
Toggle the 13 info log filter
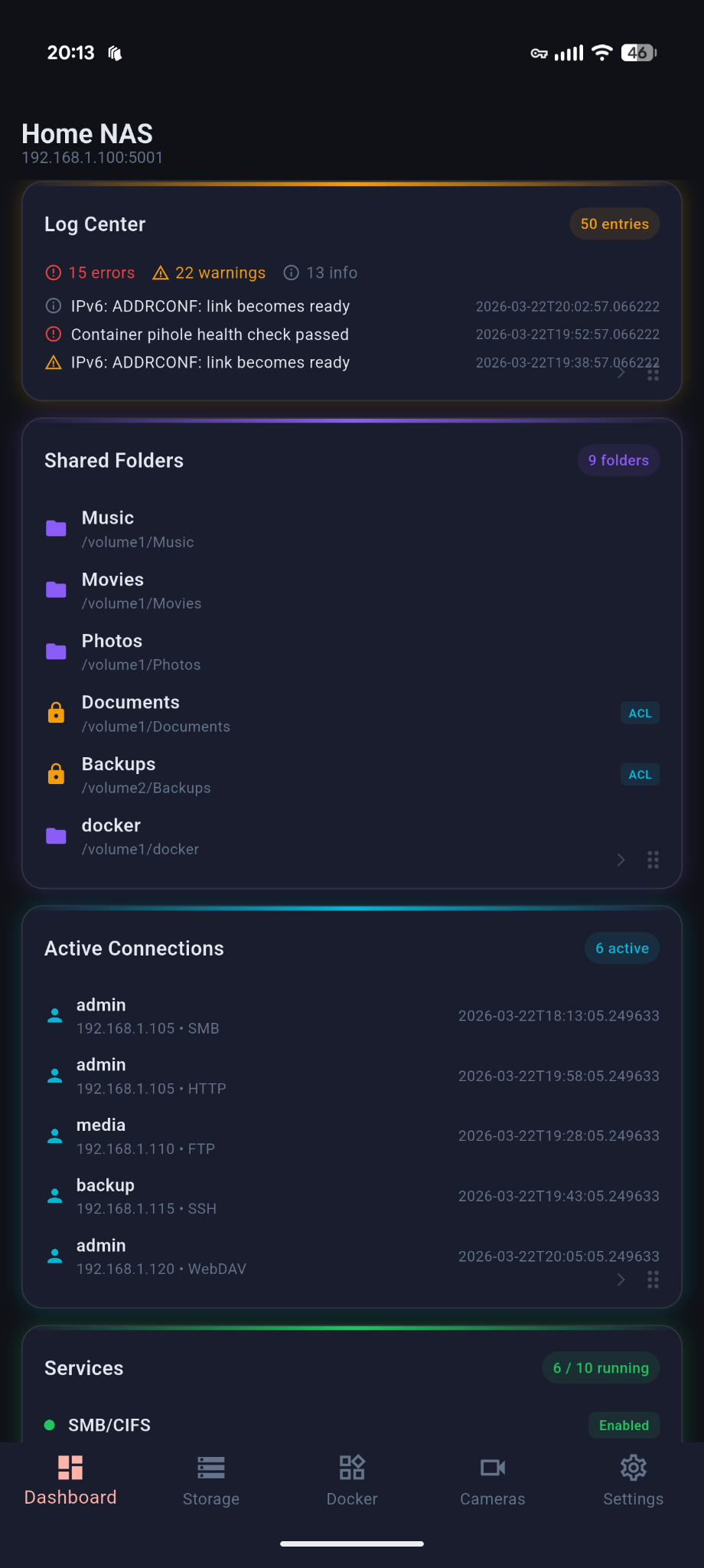point(319,273)
